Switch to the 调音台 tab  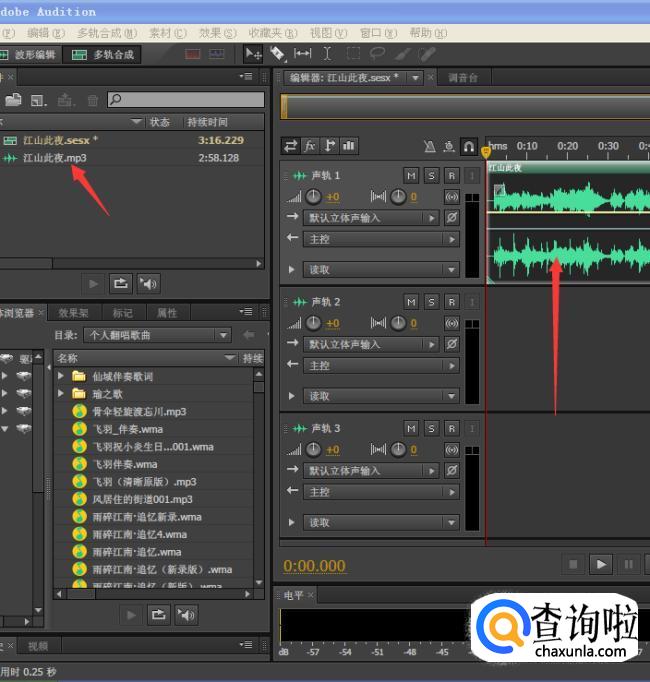[x=463, y=78]
